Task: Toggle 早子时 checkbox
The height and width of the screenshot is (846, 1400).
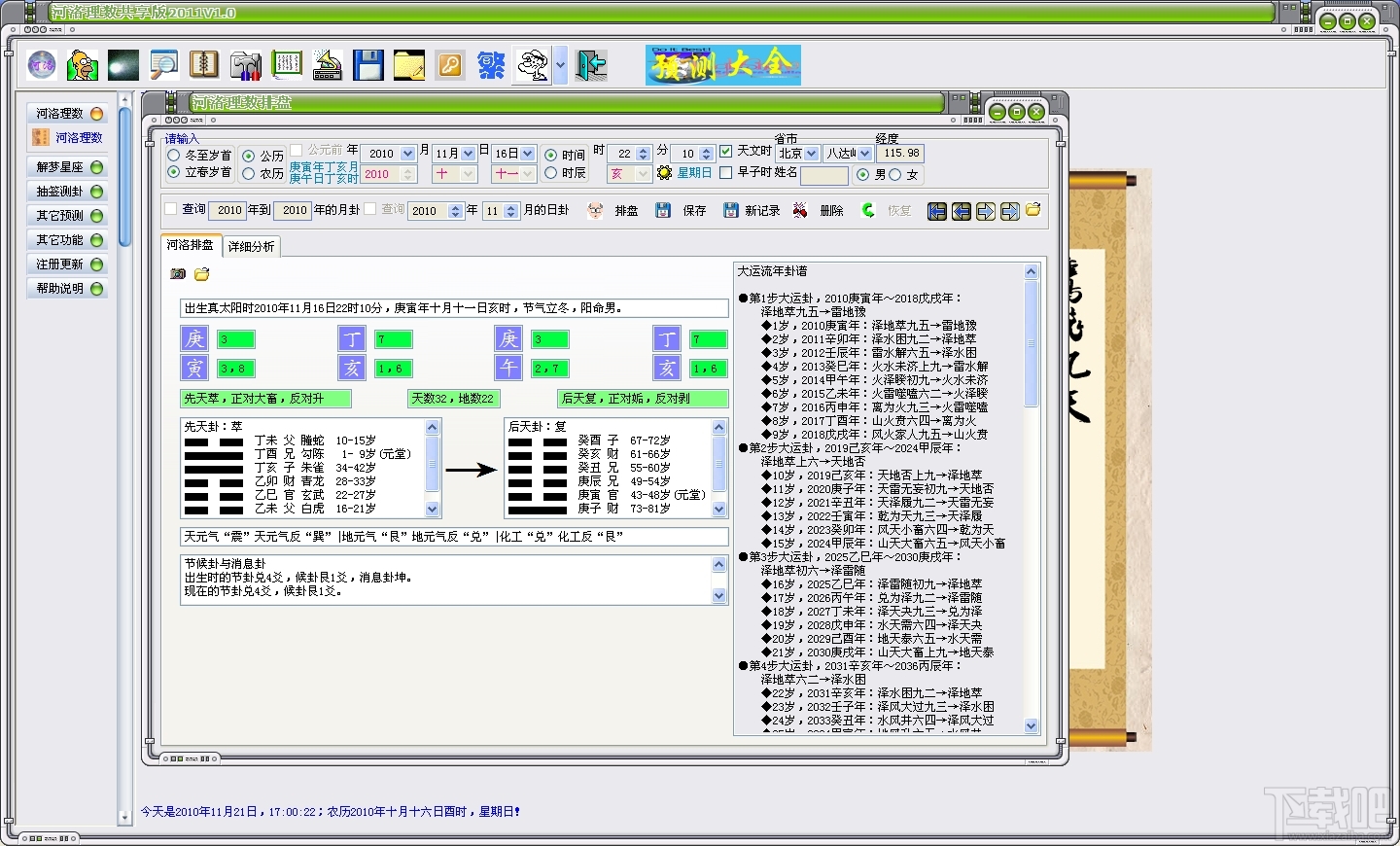Action: tap(726, 172)
